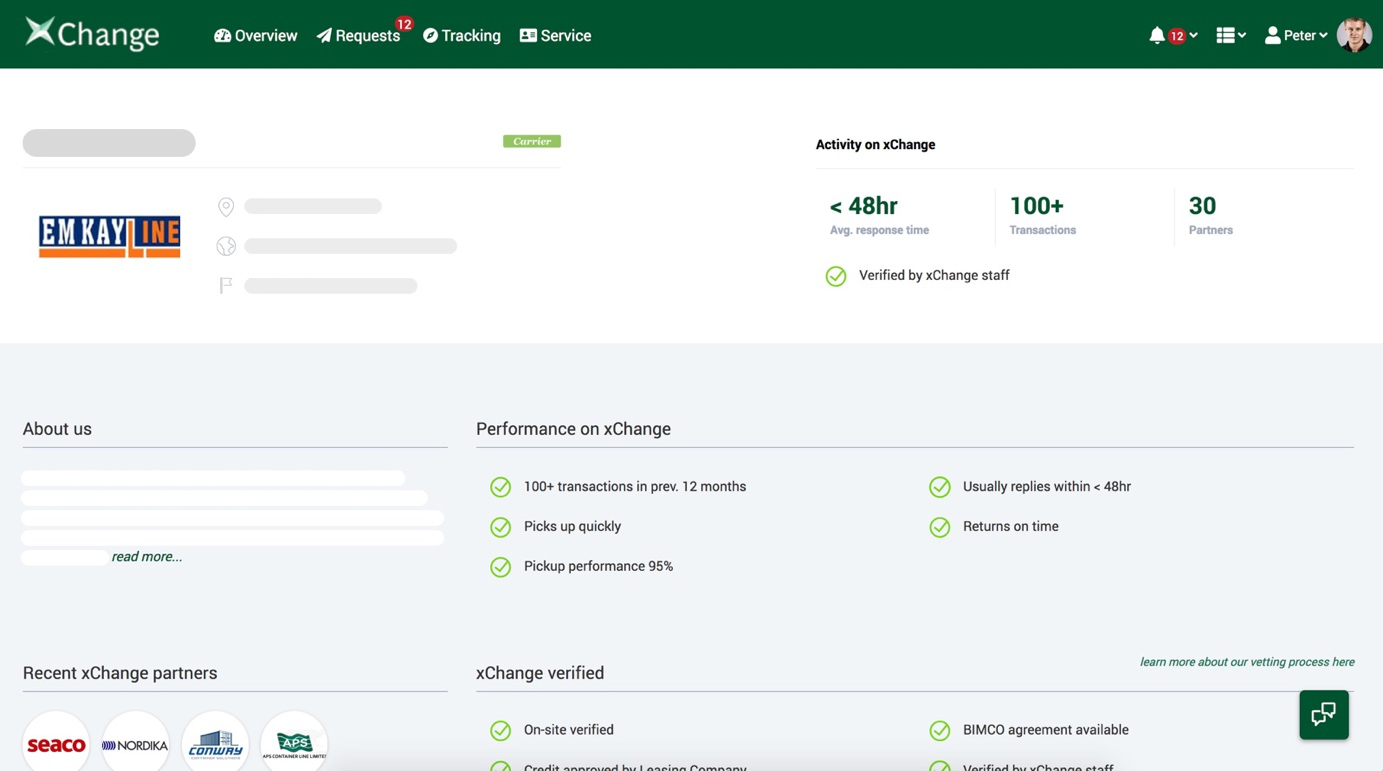Click the red Requests count badge
1383x771 pixels.
point(404,24)
